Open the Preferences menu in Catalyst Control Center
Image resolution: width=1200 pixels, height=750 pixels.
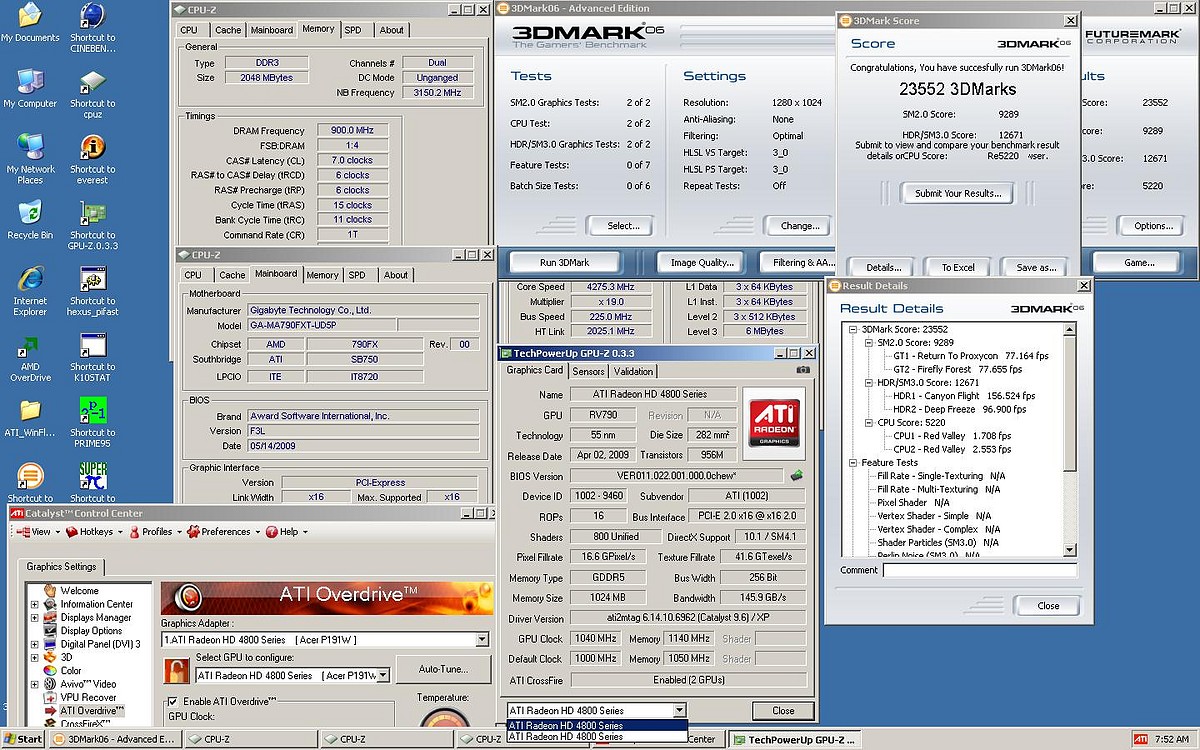(x=221, y=532)
